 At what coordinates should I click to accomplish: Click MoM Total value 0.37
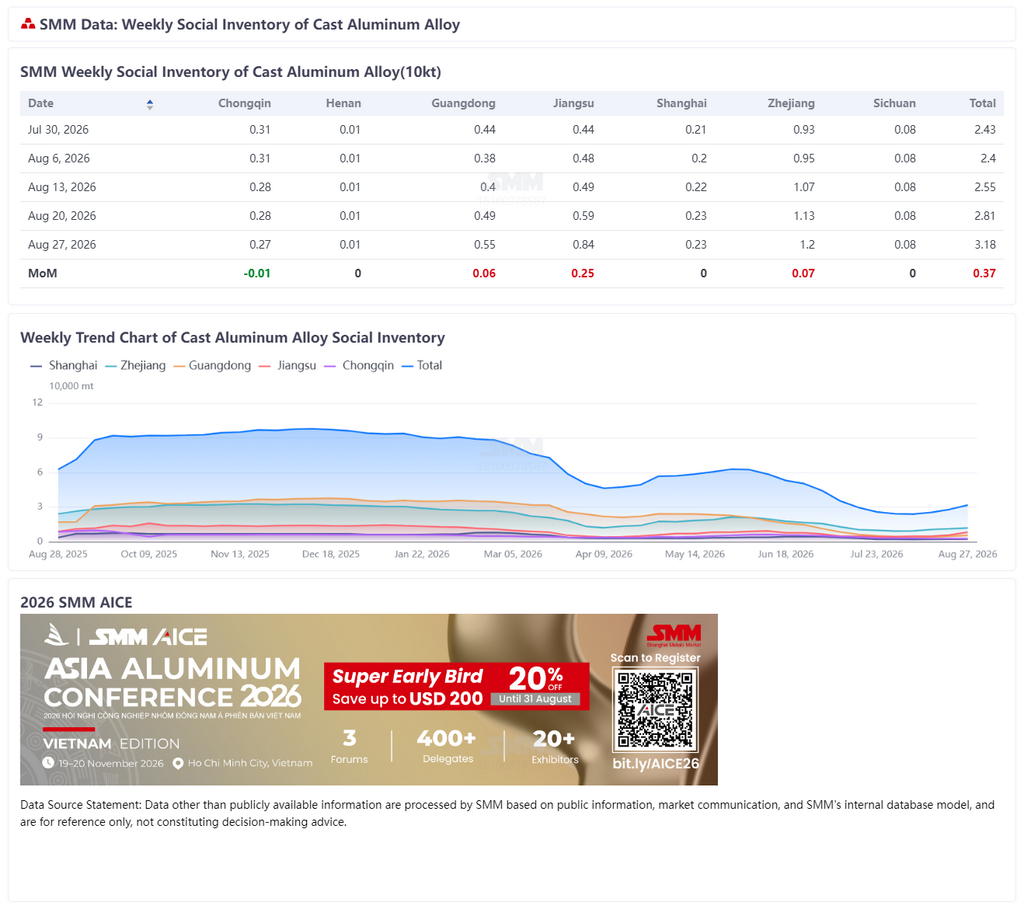[984, 273]
